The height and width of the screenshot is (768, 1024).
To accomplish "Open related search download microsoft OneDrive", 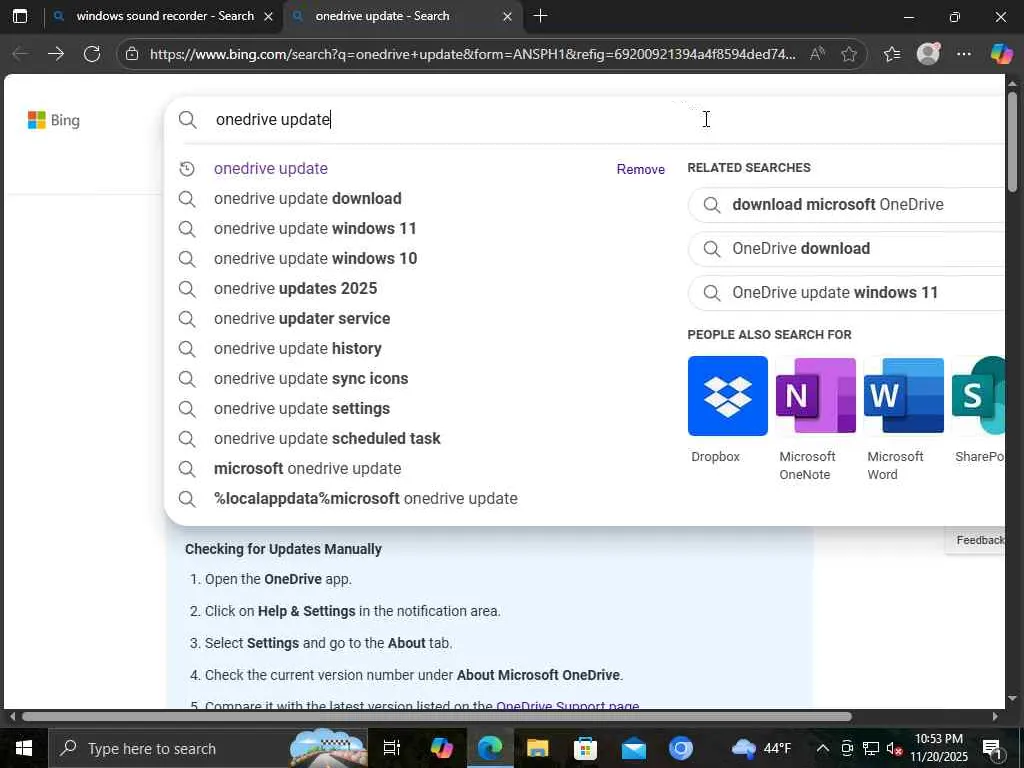I will click(x=846, y=204).
